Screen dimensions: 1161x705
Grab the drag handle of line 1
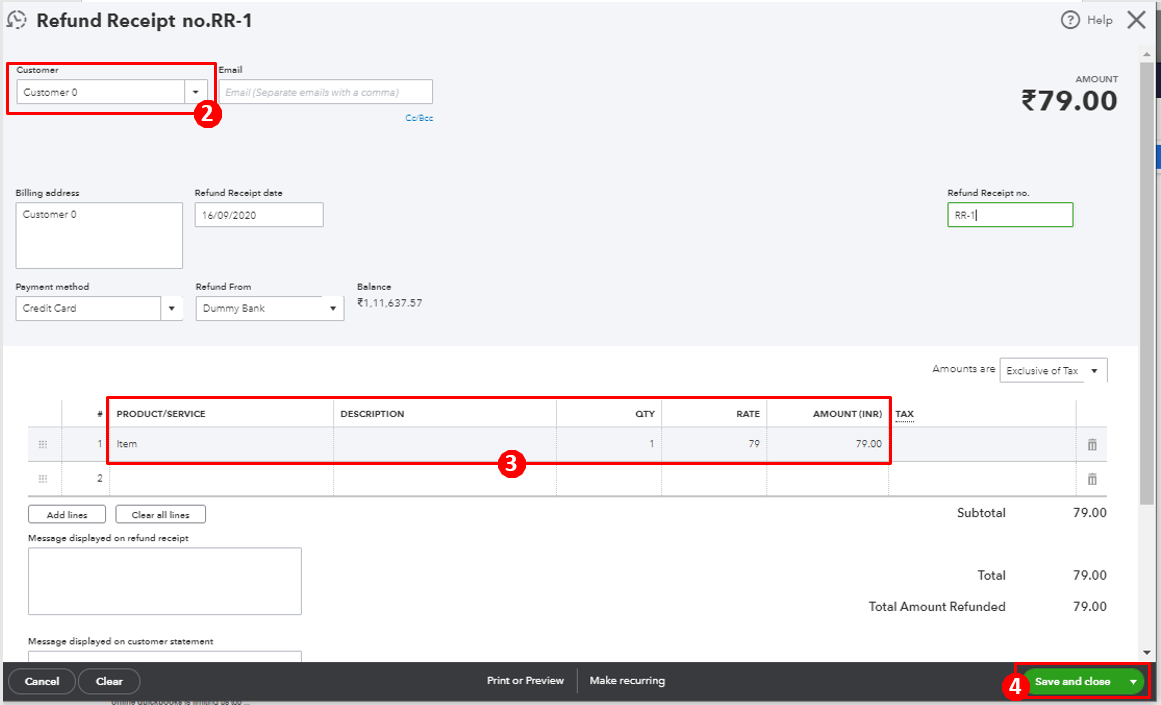pos(43,444)
